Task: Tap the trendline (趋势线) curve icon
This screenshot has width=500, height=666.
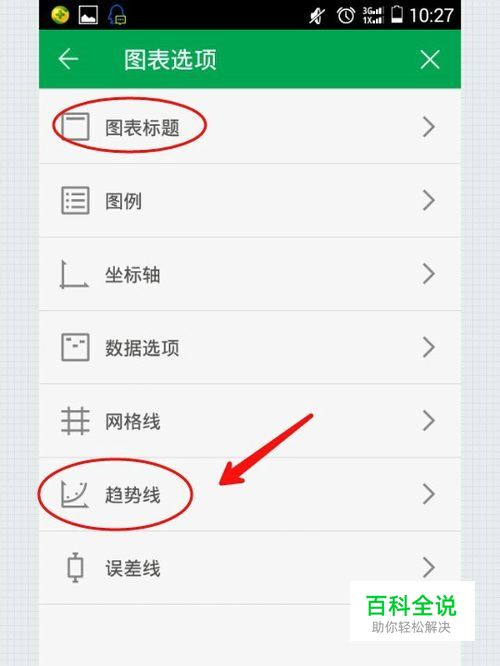Action: click(x=75, y=494)
